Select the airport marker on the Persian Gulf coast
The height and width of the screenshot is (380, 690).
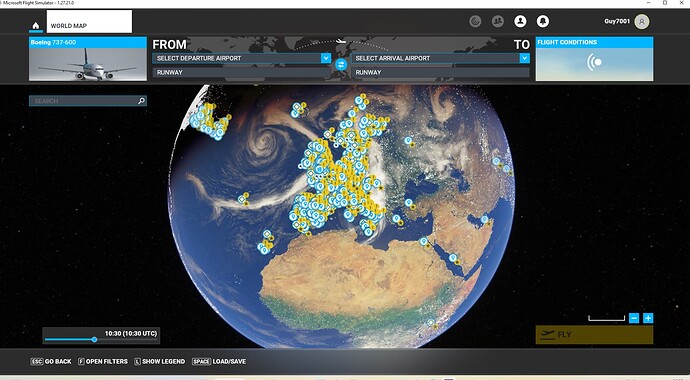tap(484, 219)
